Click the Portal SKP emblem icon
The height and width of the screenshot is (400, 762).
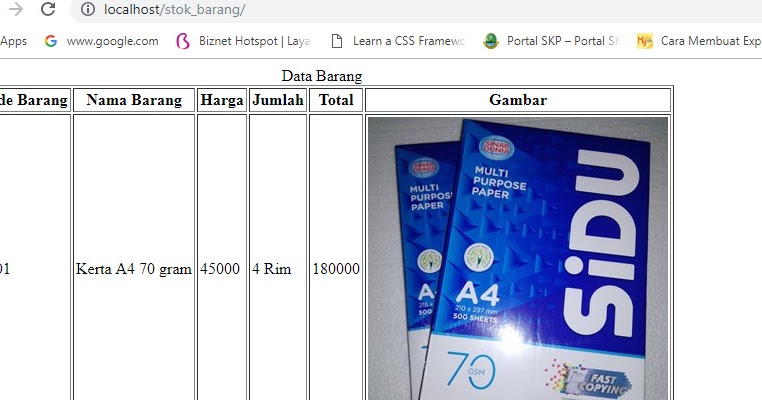point(491,41)
